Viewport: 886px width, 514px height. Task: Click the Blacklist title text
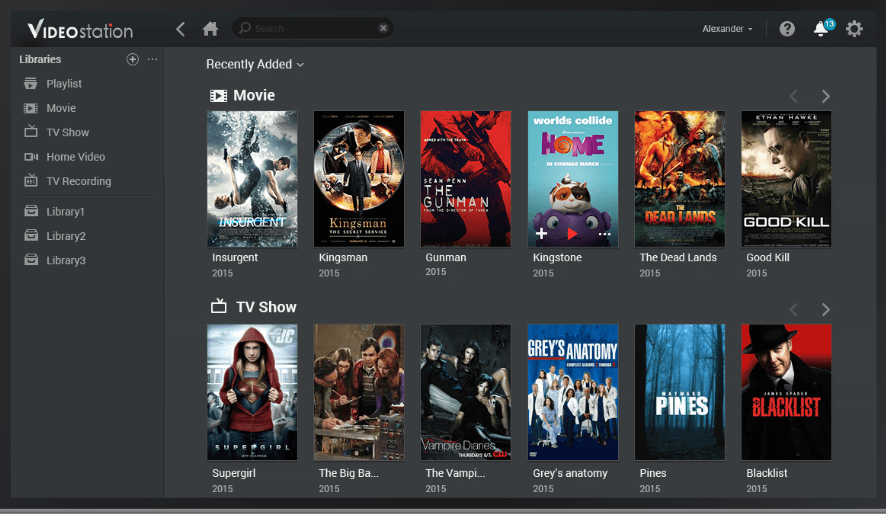pos(767,473)
